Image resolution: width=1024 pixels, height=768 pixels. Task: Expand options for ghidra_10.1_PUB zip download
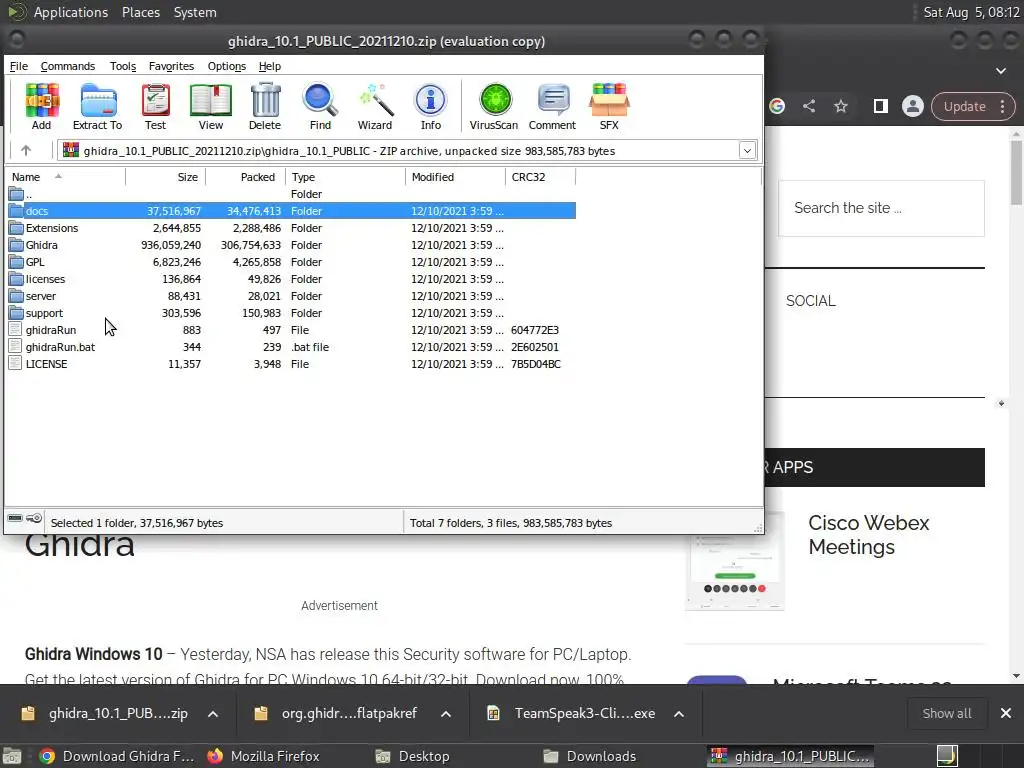point(213,714)
